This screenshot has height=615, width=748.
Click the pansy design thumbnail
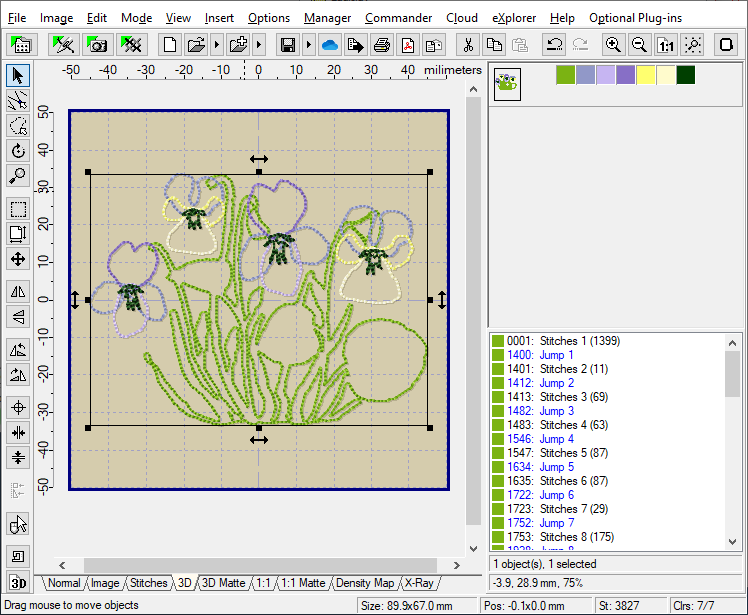[x=507, y=84]
